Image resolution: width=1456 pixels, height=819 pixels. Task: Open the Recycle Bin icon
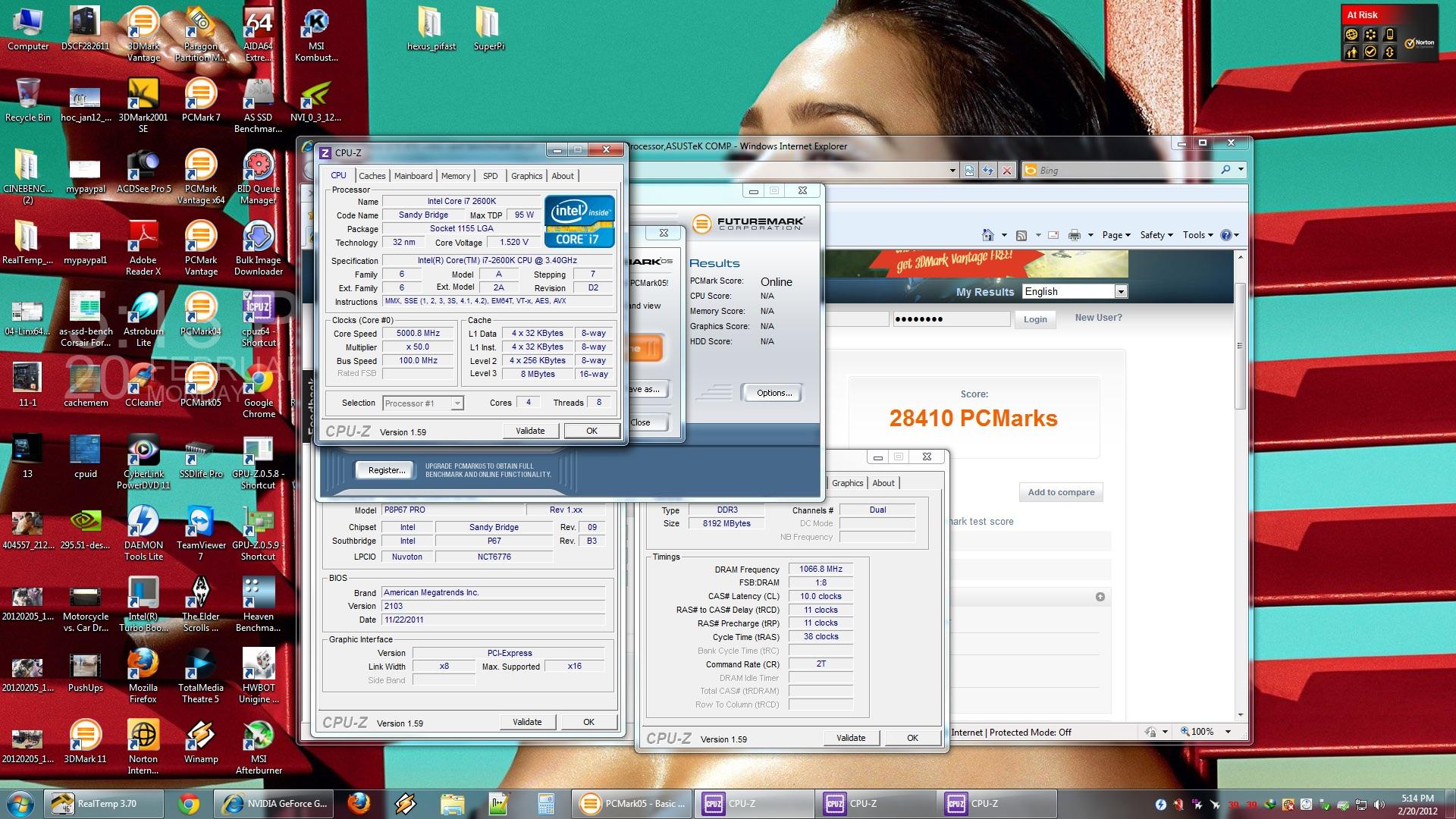pos(28,99)
